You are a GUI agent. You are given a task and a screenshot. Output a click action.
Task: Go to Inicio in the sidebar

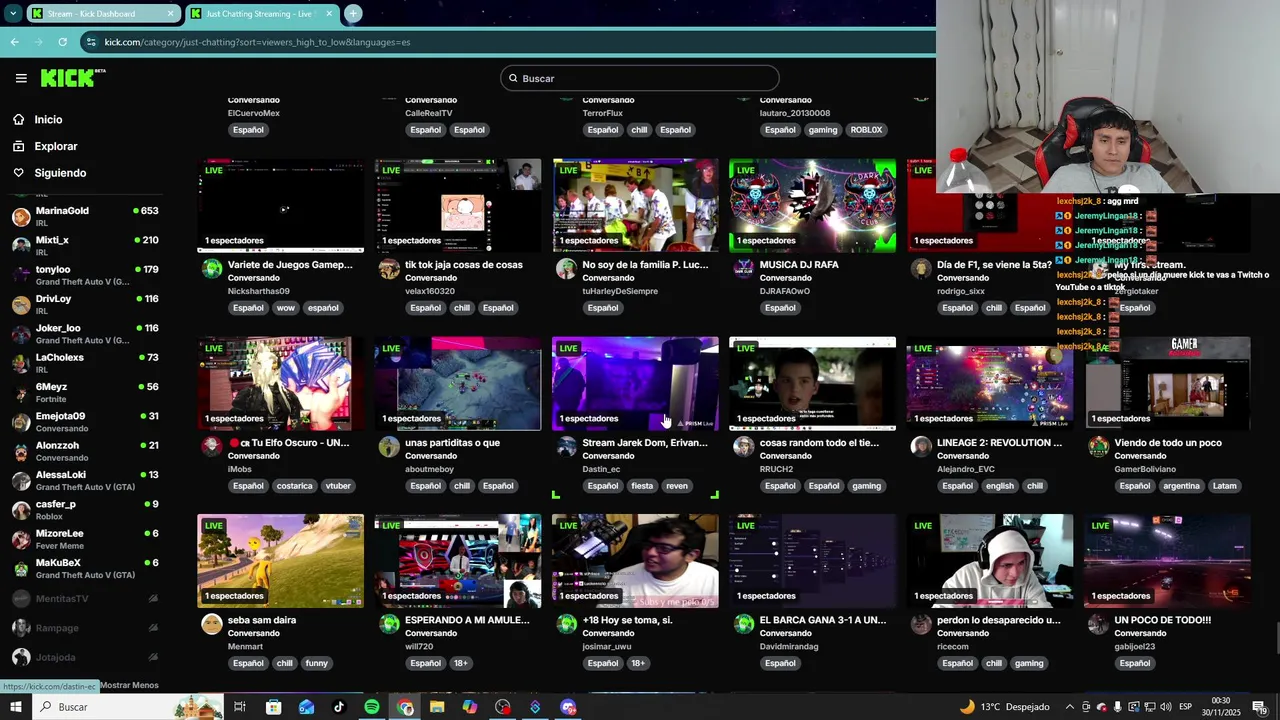click(x=48, y=119)
